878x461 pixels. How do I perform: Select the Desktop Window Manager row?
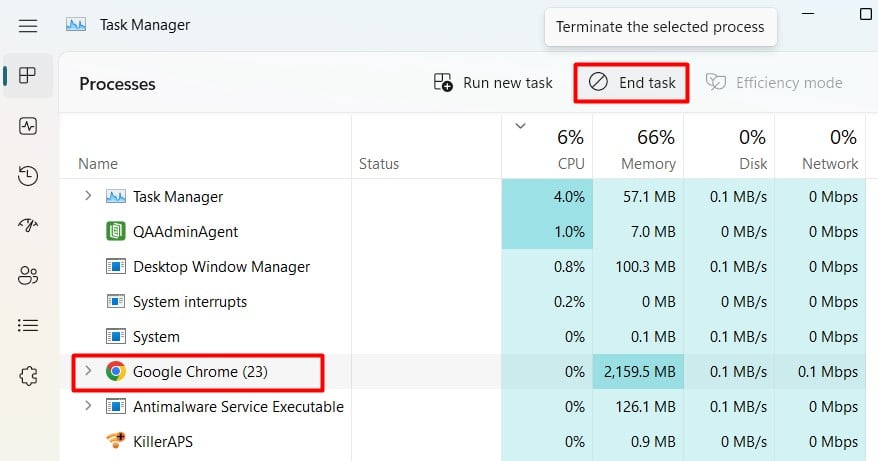(x=463, y=267)
